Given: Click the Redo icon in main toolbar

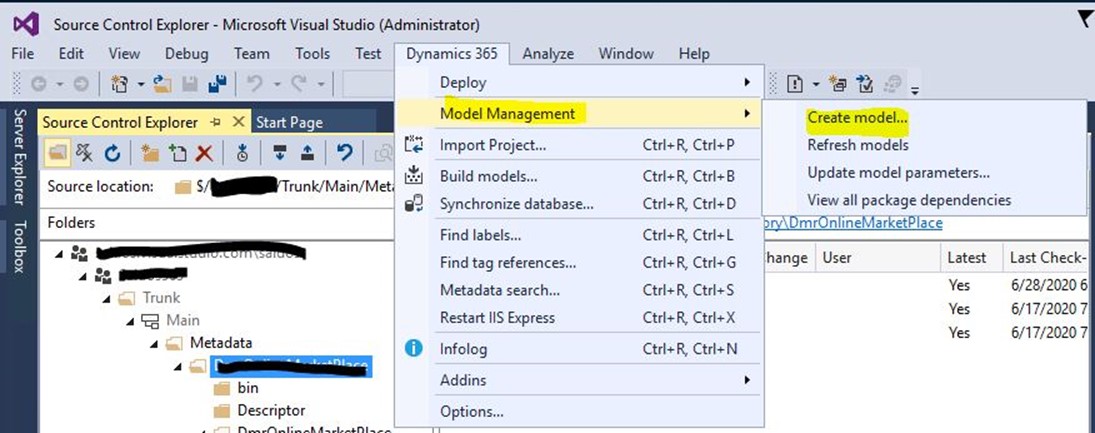Looking at the screenshot, I should point(299,85).
